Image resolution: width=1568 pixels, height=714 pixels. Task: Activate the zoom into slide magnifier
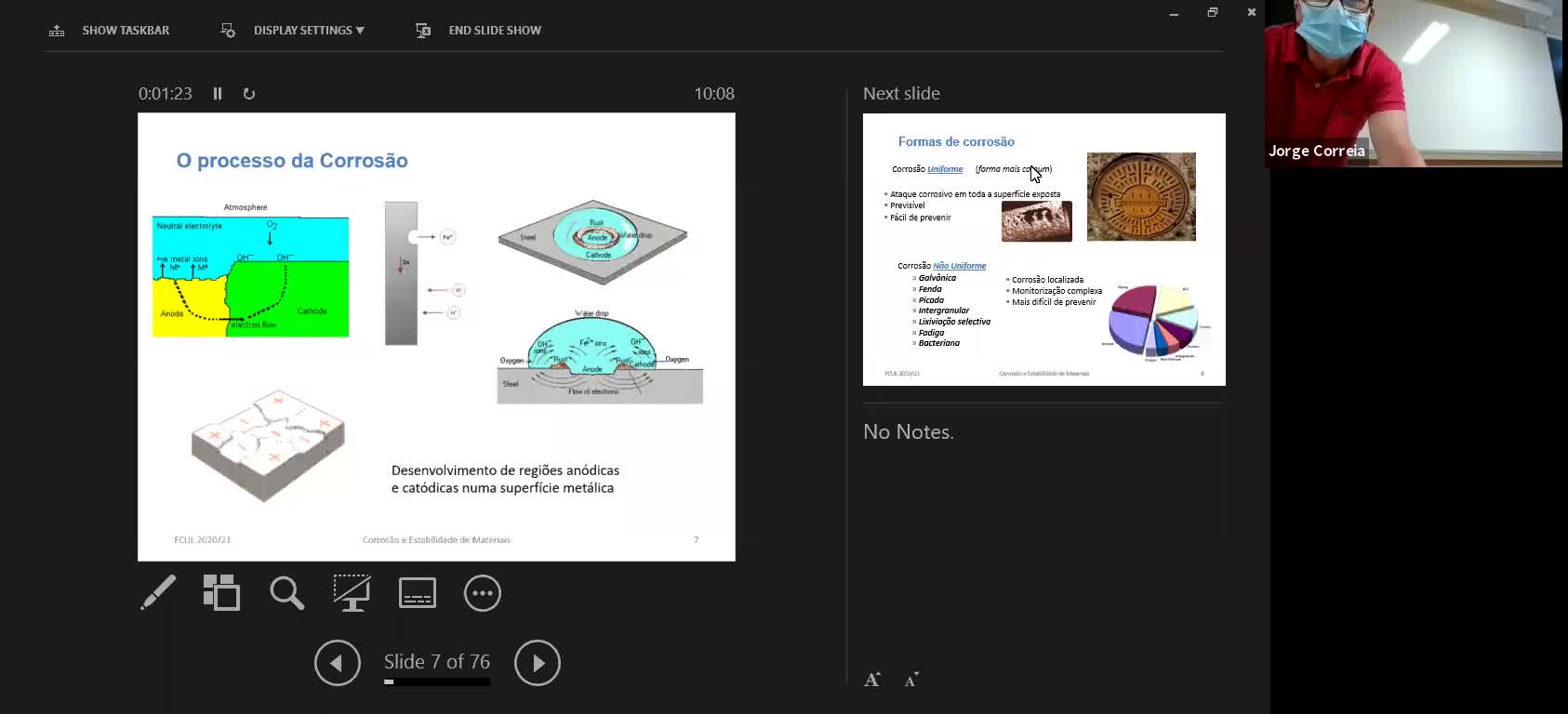click(286, 593)
